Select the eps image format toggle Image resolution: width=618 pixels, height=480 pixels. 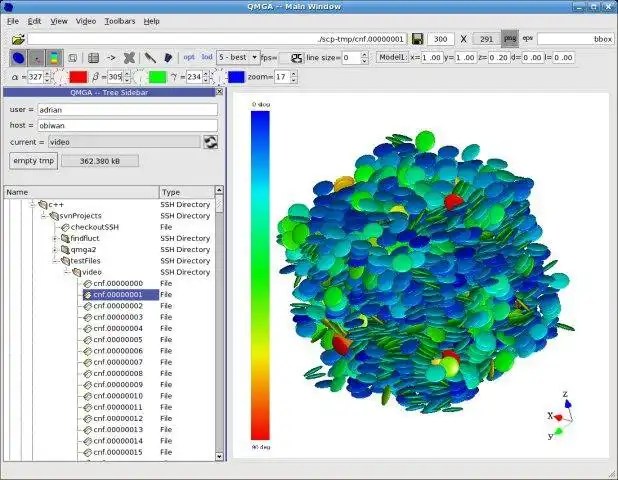tap(527, 39)
